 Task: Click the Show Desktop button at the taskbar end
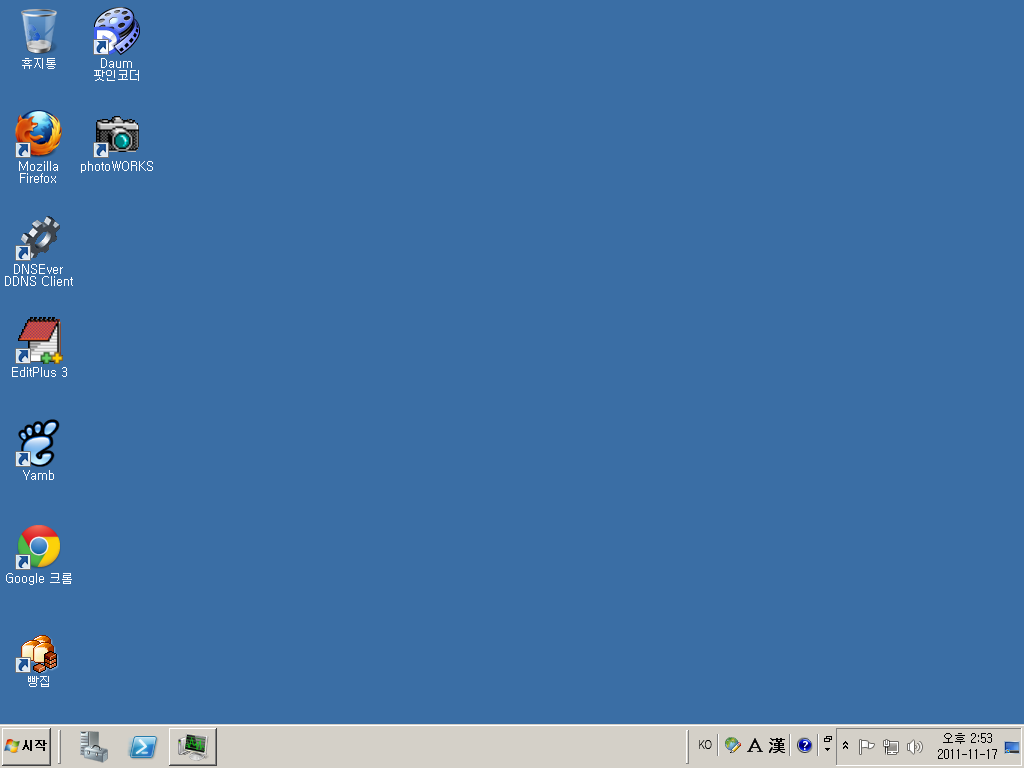pos(1012,747)
